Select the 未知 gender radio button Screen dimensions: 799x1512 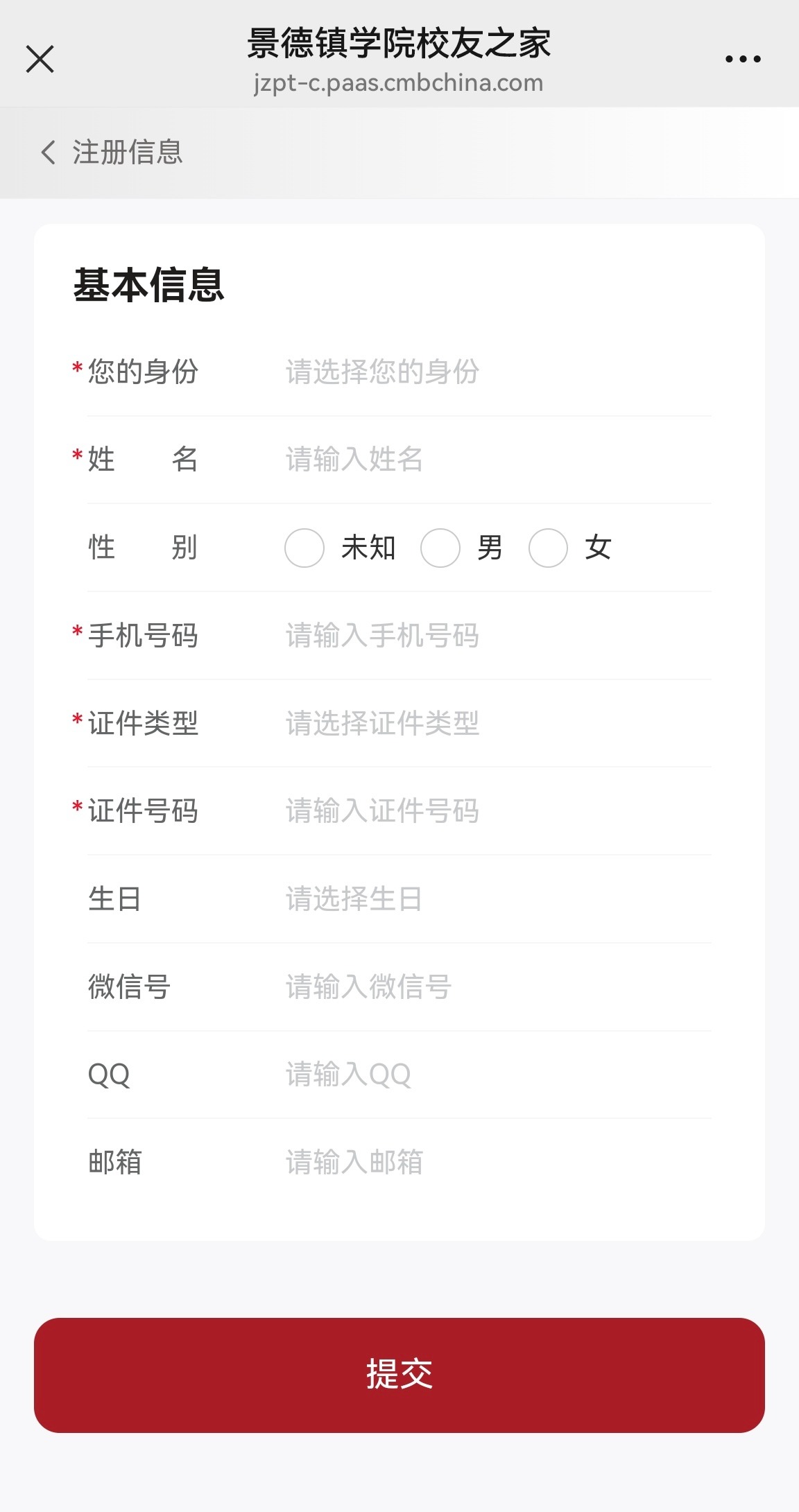(304, 548)
